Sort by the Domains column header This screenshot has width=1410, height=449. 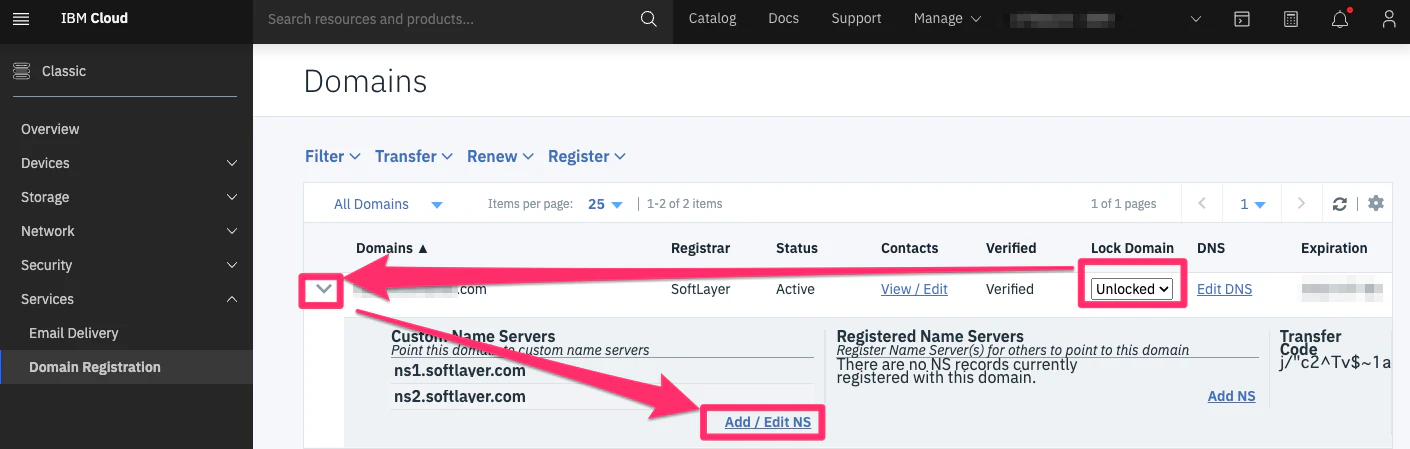click(392, 248)
